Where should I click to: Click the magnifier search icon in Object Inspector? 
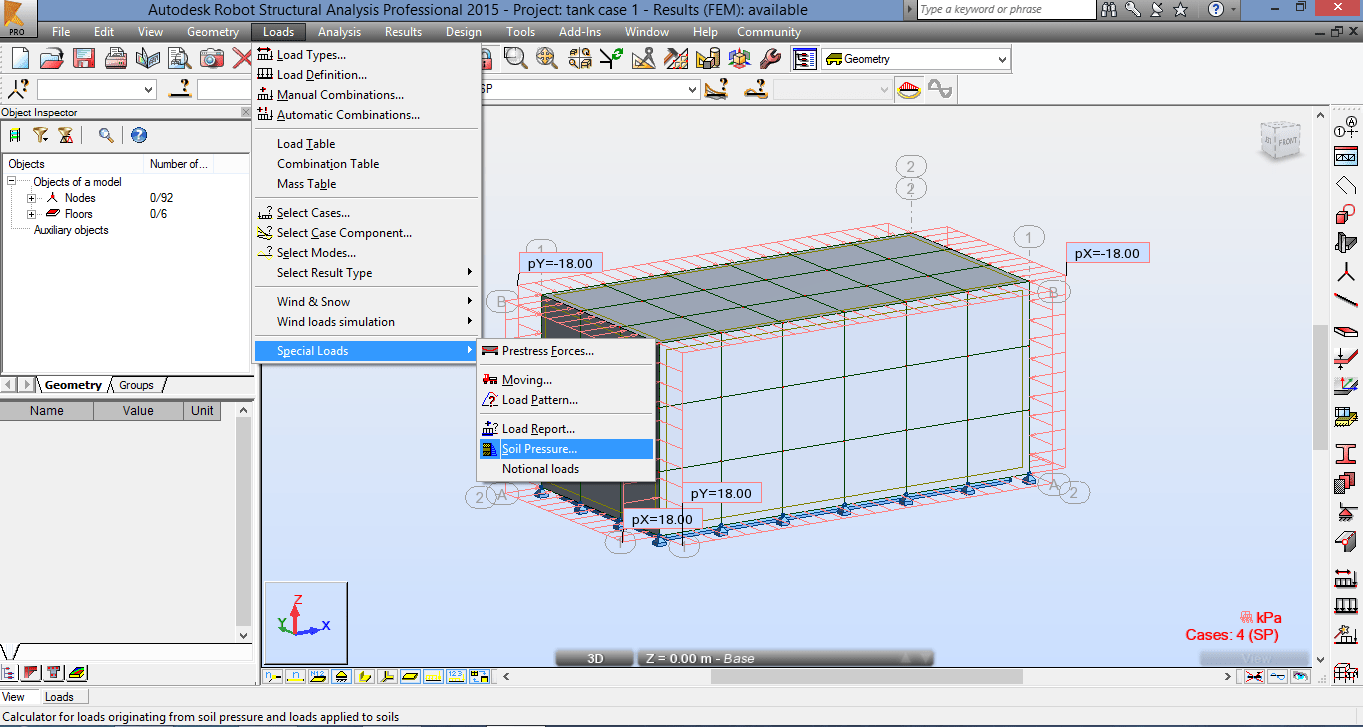tap(108, 135)
